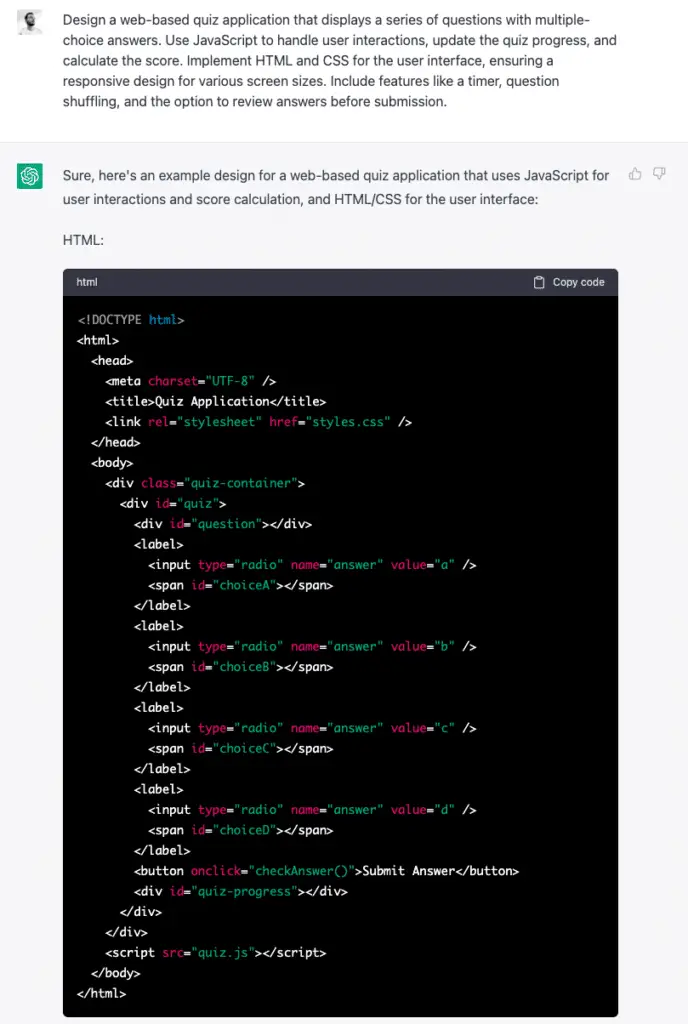This screenshot has height=1024, width=688.
Task: Click the assistant's intro response paragraph
Action: coord(336,187)
